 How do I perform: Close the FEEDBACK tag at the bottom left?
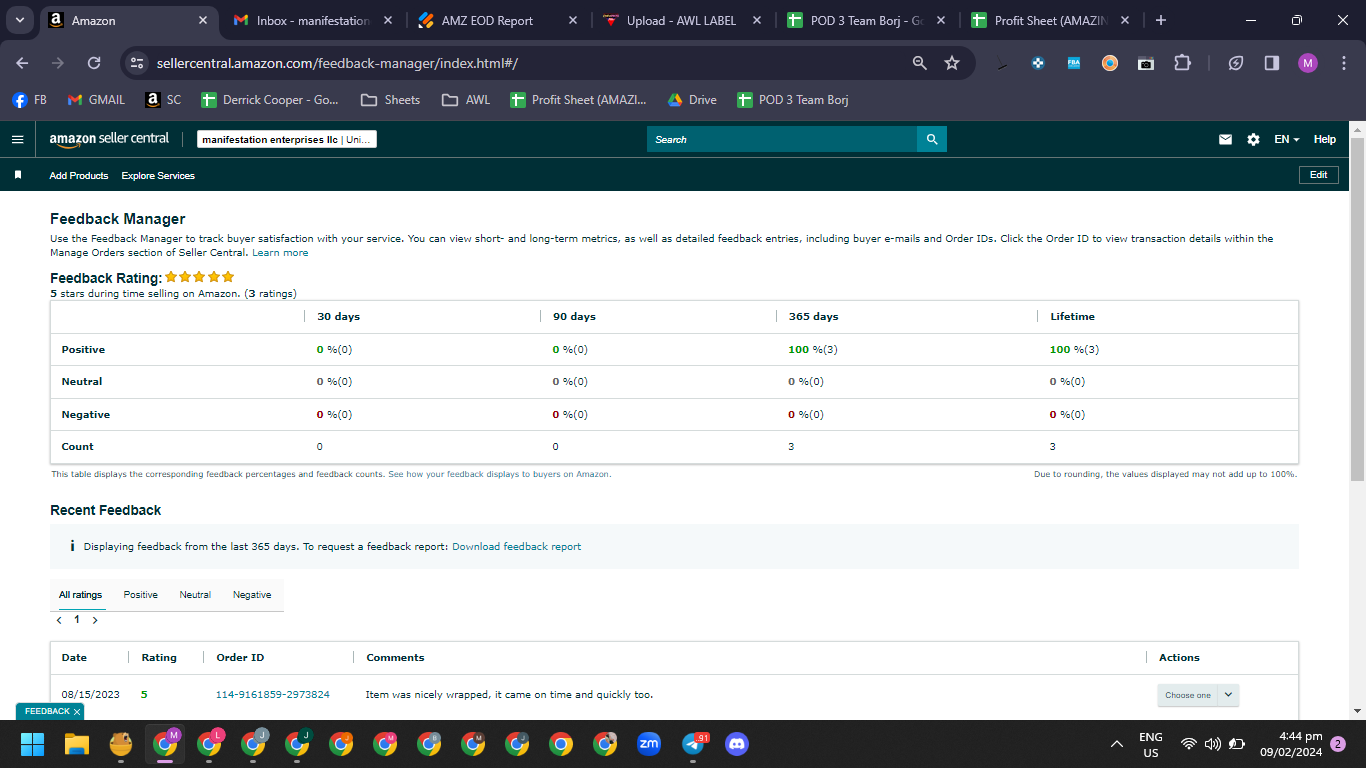77,712
